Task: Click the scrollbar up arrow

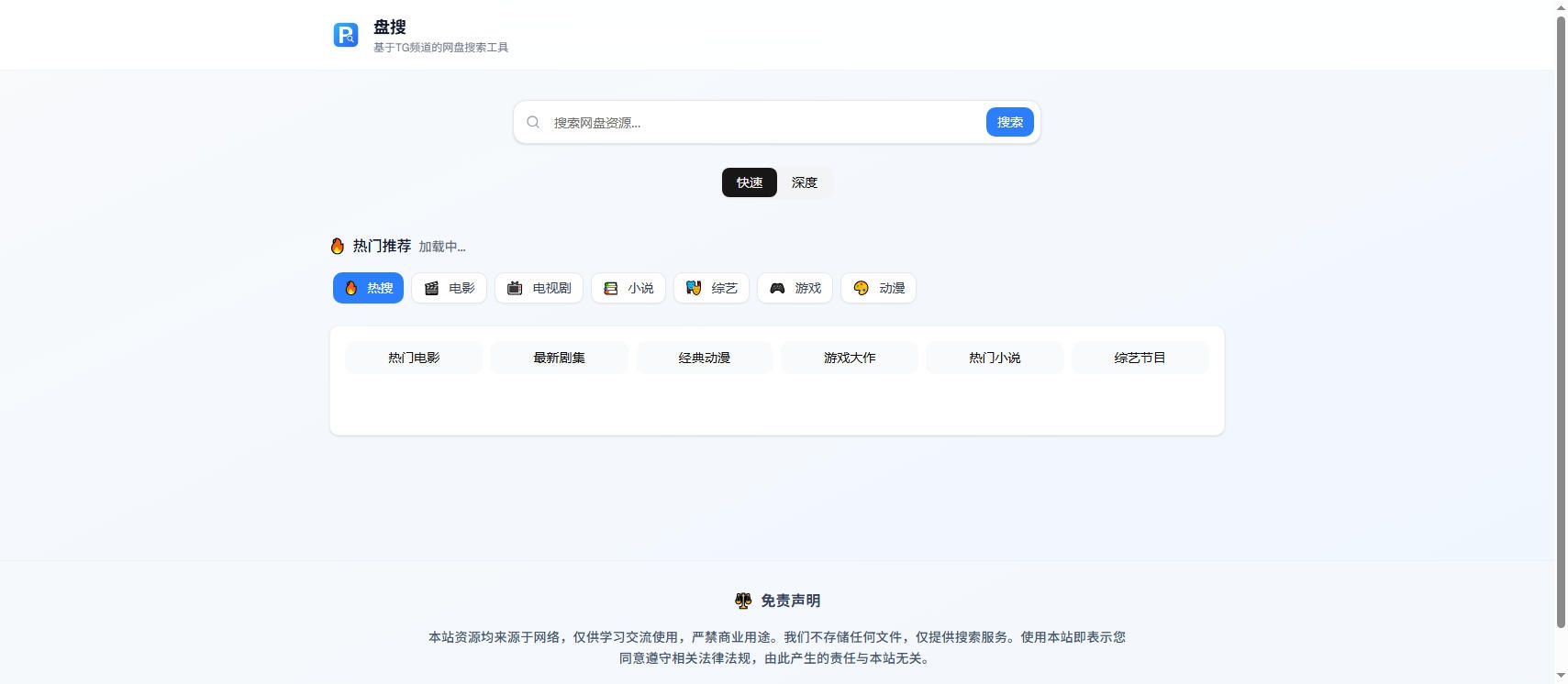Action: pyautogui.click(x=1561, y=7)
